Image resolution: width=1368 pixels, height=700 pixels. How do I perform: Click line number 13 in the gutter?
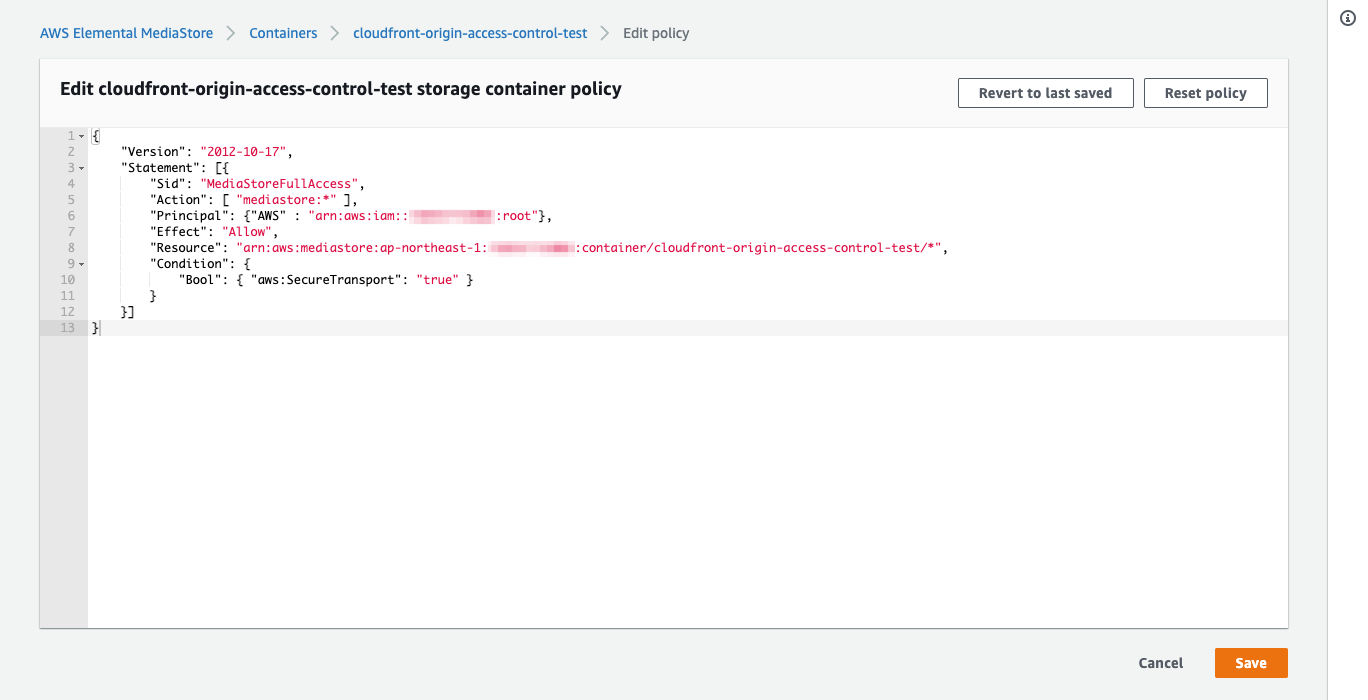coord(68,328)
